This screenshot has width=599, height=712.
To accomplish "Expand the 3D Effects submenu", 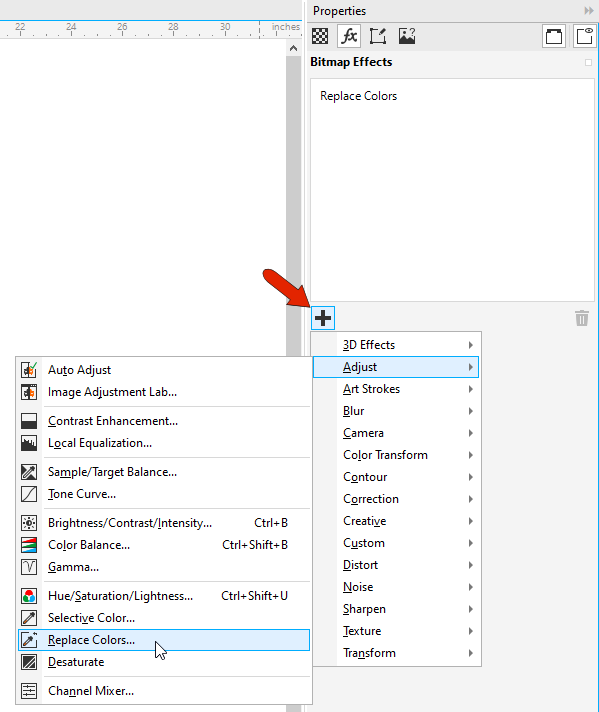I will 396,345.
